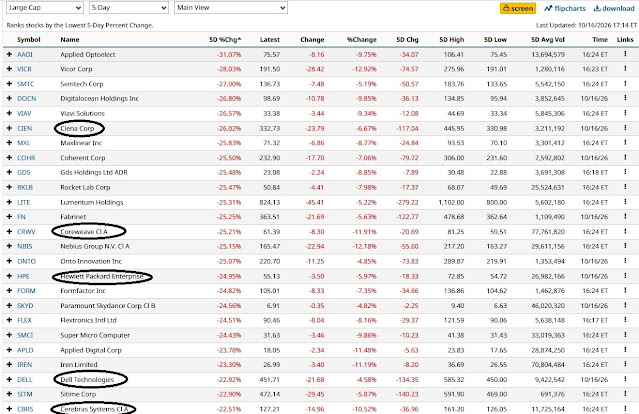Open the COHR symbol link

[x=26, y=158]
